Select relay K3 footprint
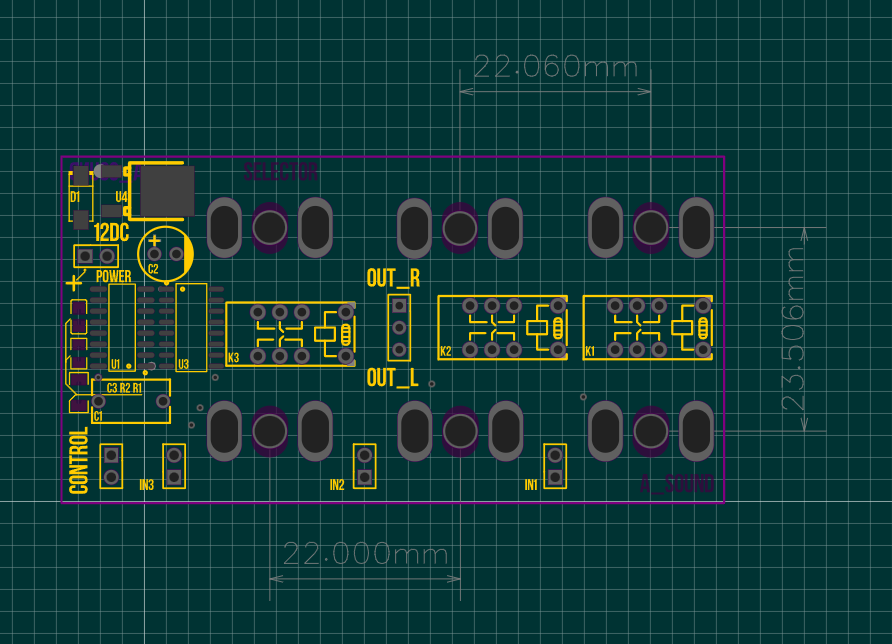892x644 pixels. (x=290, y=333)
